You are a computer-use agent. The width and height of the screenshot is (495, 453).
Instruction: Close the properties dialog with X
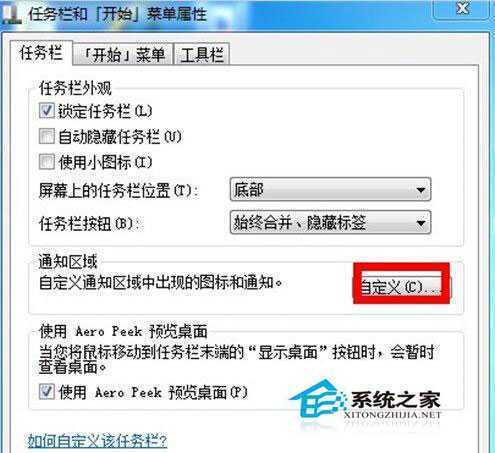click(463, 9)
